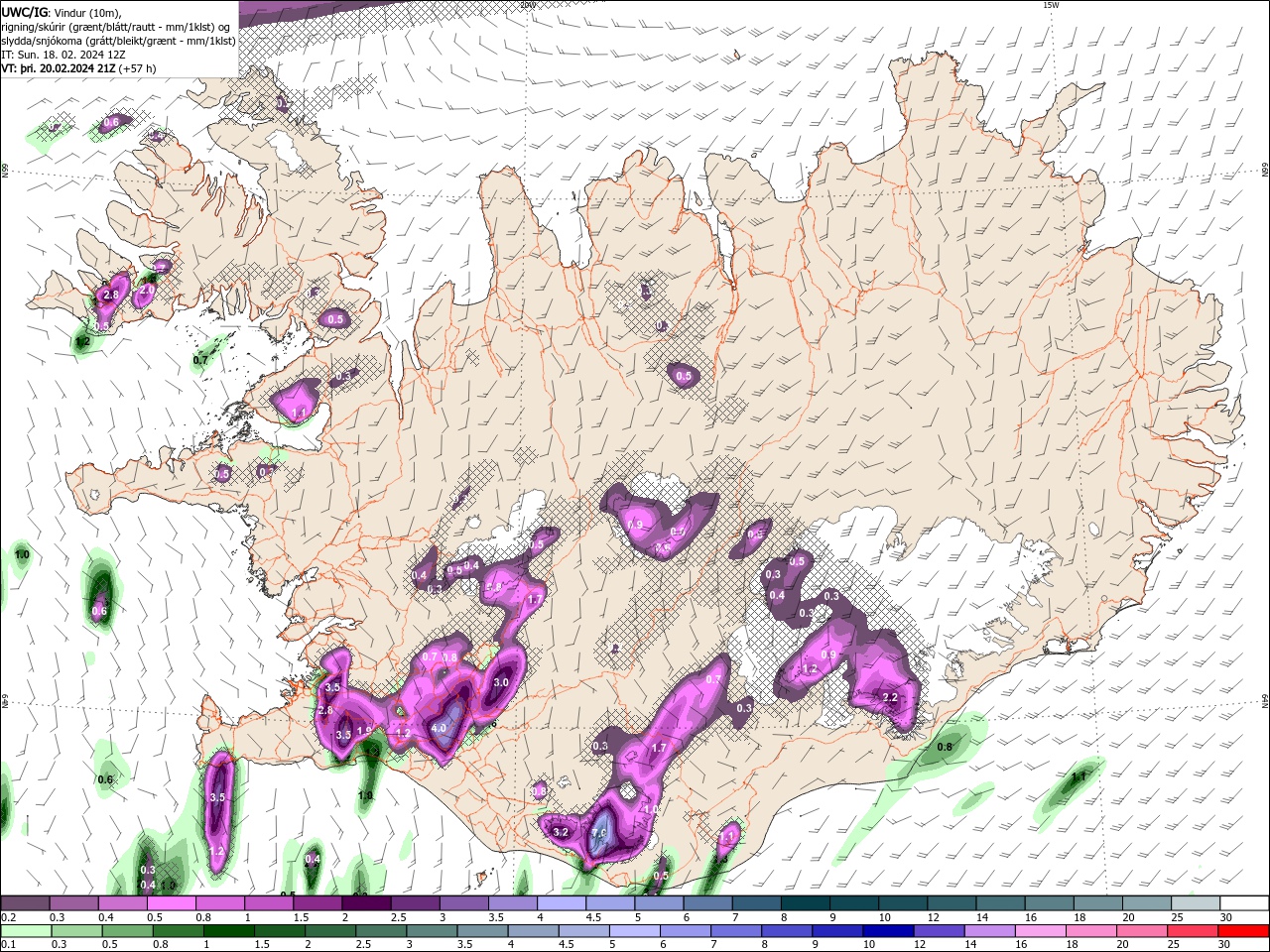
Task: Click the darkest green 1–1.5 rain legend swatch
Action: pos(229,931)
